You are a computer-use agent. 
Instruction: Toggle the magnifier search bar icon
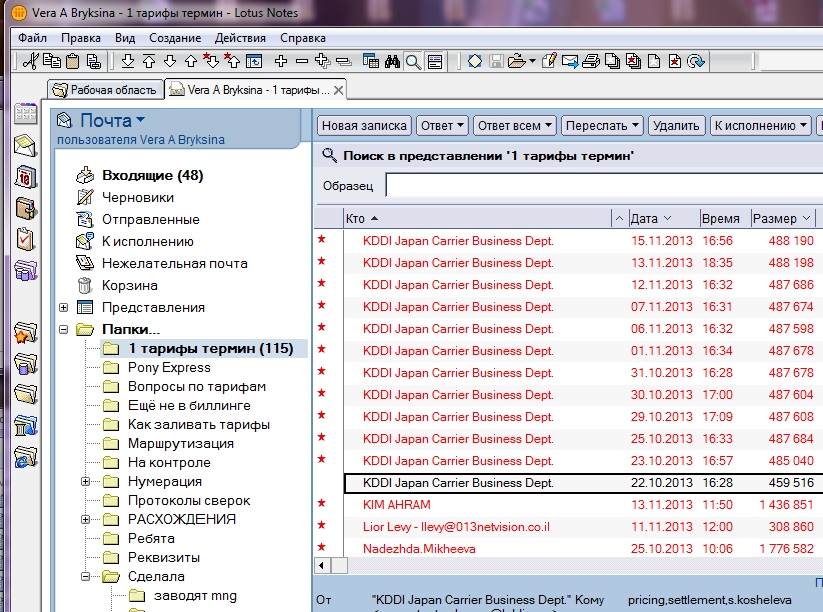coord(414,61)
